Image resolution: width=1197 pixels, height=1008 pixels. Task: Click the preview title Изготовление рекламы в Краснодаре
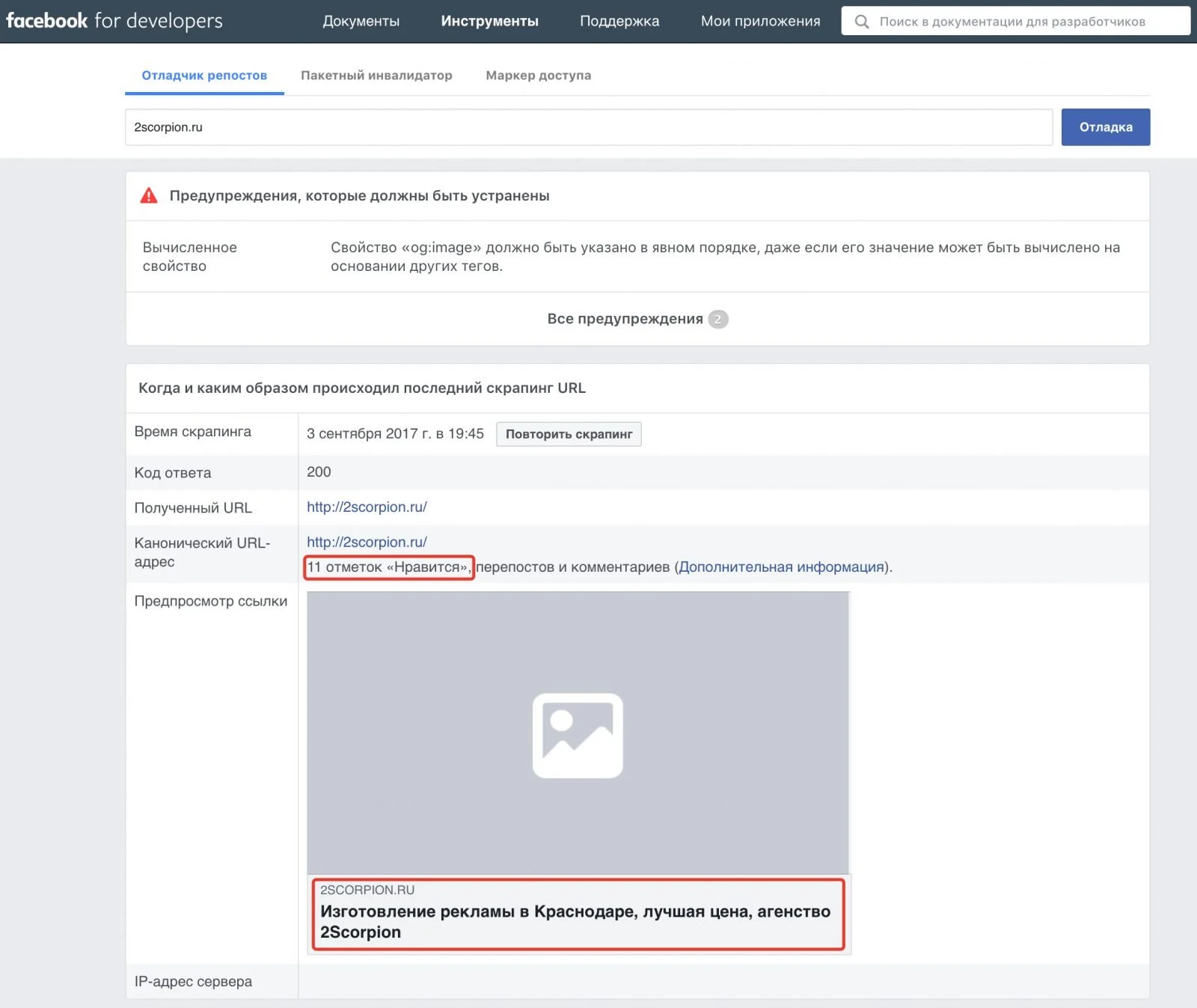click(x=575, y=922)
